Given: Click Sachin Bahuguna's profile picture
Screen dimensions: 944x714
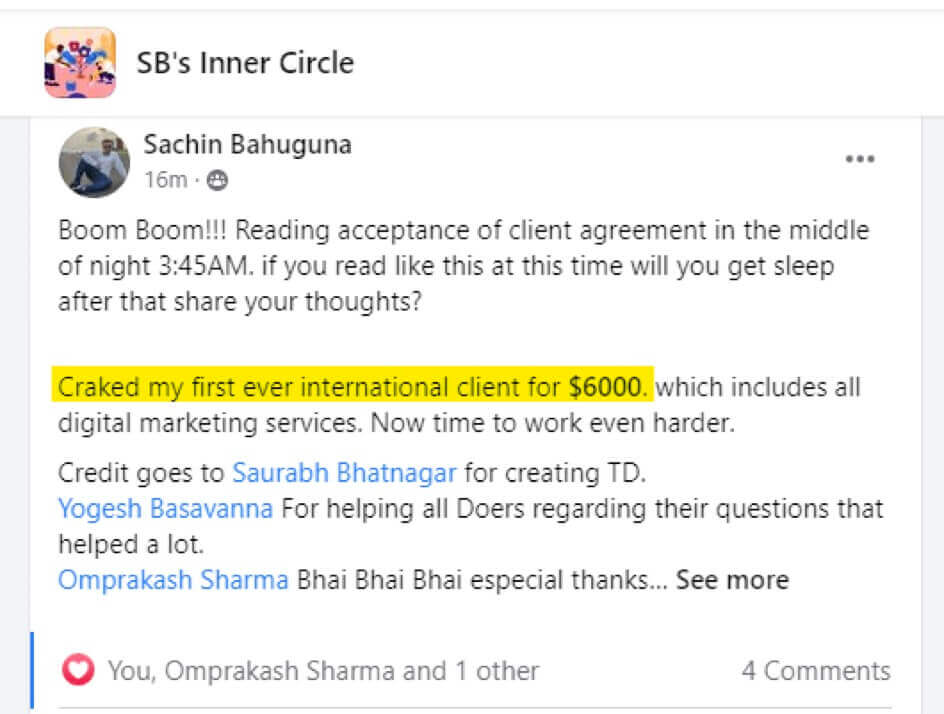Looking at the screenshot, I should 95,162.
